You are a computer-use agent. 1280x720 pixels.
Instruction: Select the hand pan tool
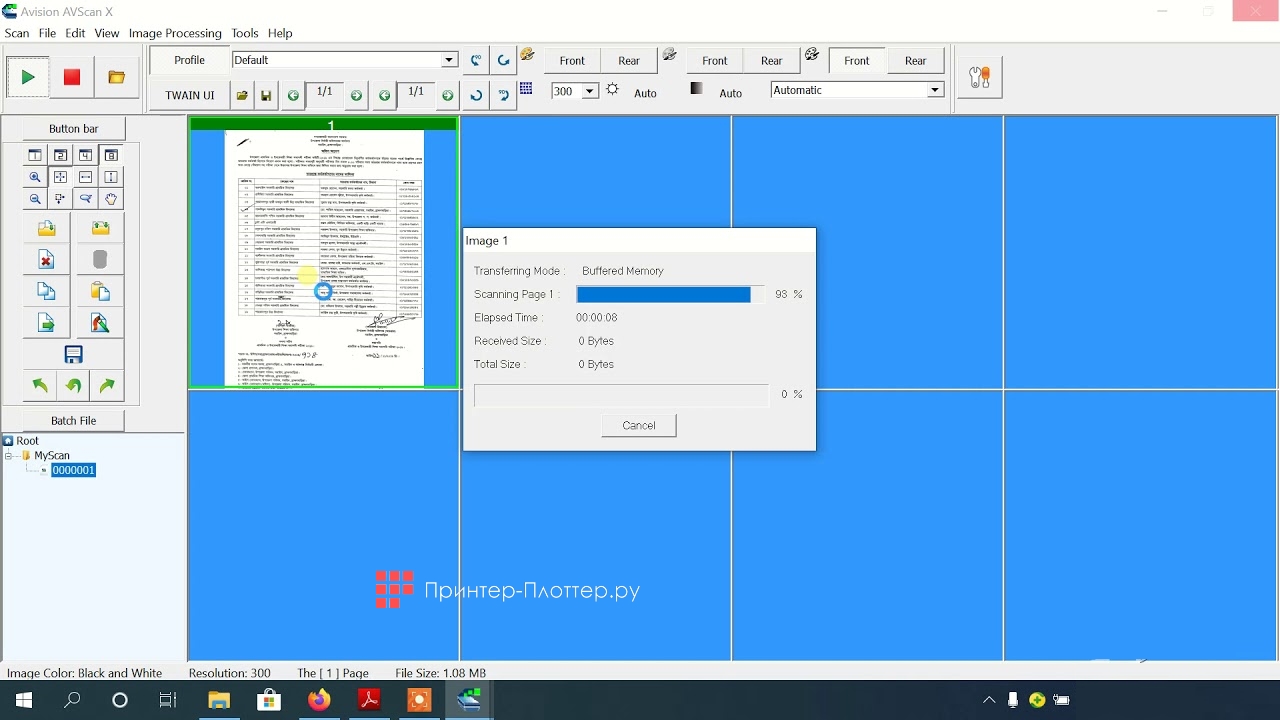pyautogui.click(x=111, y=199)
